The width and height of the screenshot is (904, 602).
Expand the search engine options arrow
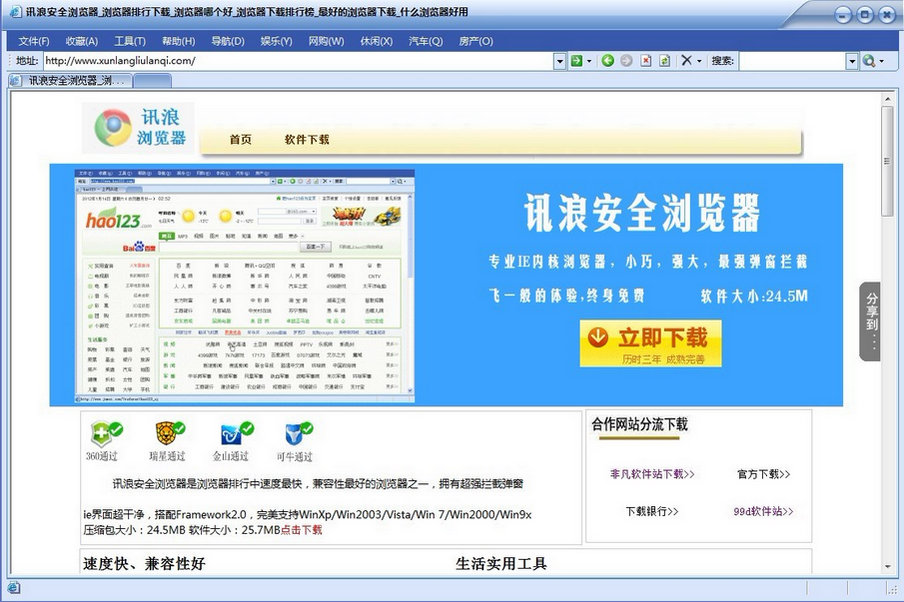click(882, 61)
